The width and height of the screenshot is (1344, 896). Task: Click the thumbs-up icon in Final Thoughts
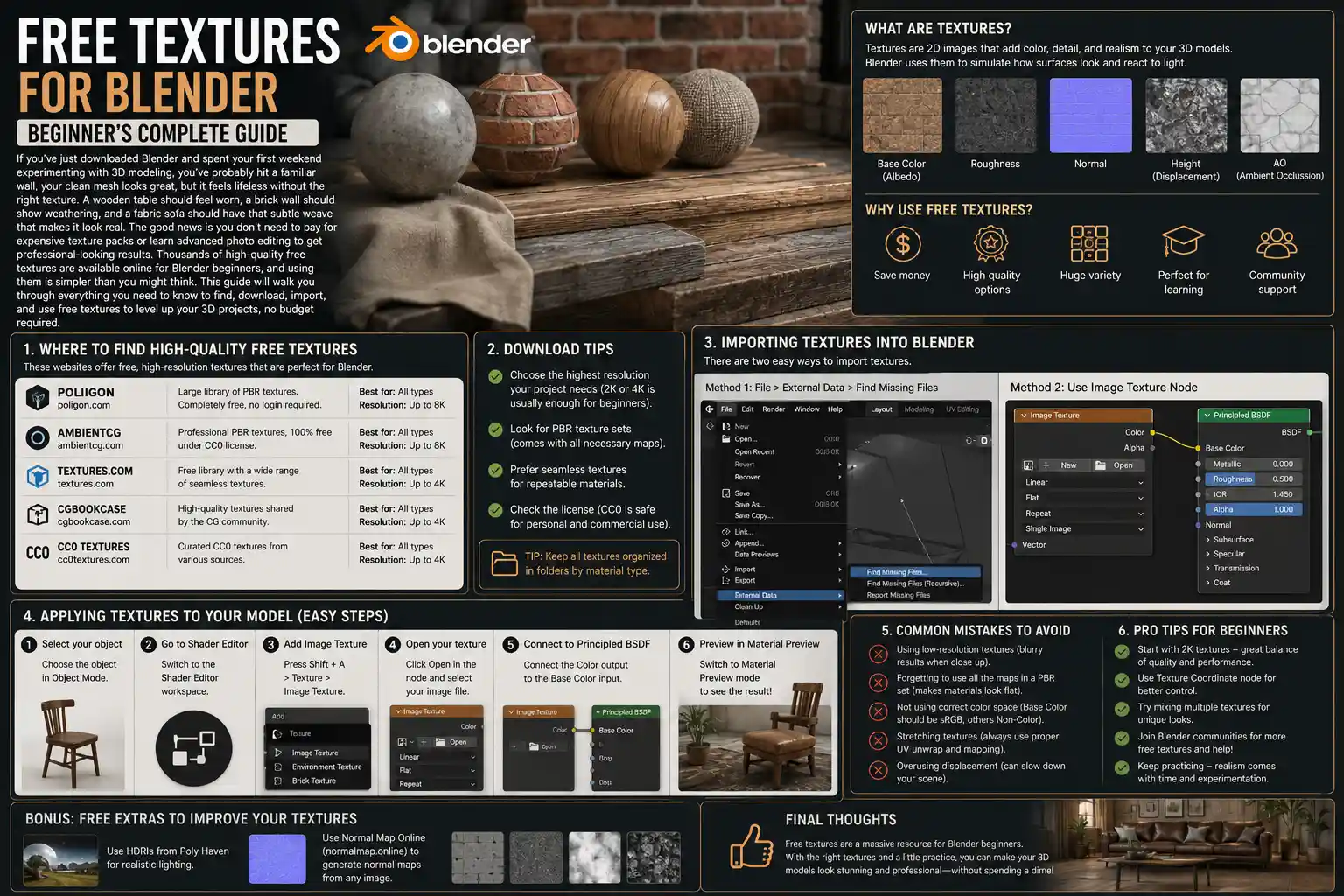(751, 845)
